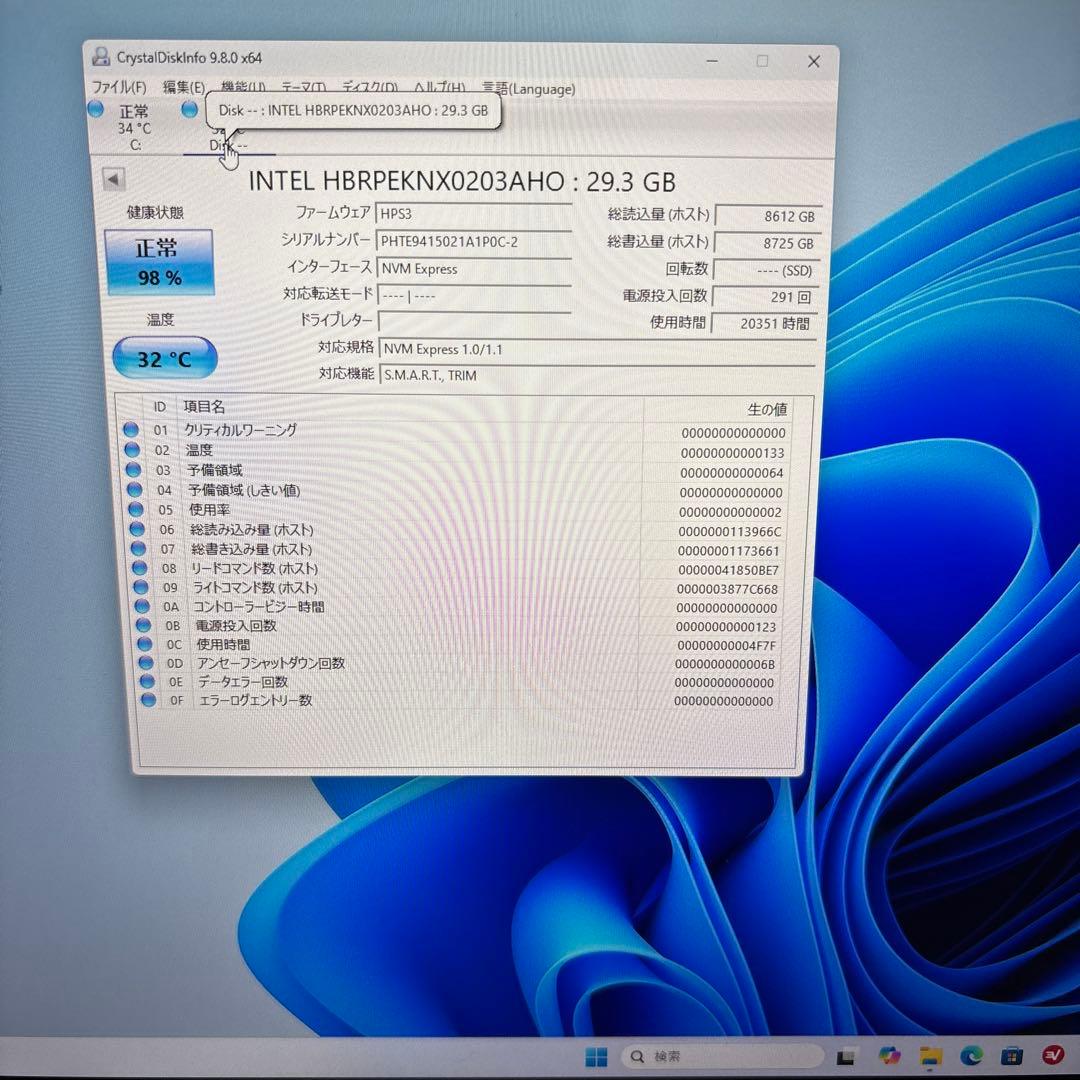Click status circle for 03 予備領域 row
Viewport: 1080px width, 1080px height.
pos(134,469)
